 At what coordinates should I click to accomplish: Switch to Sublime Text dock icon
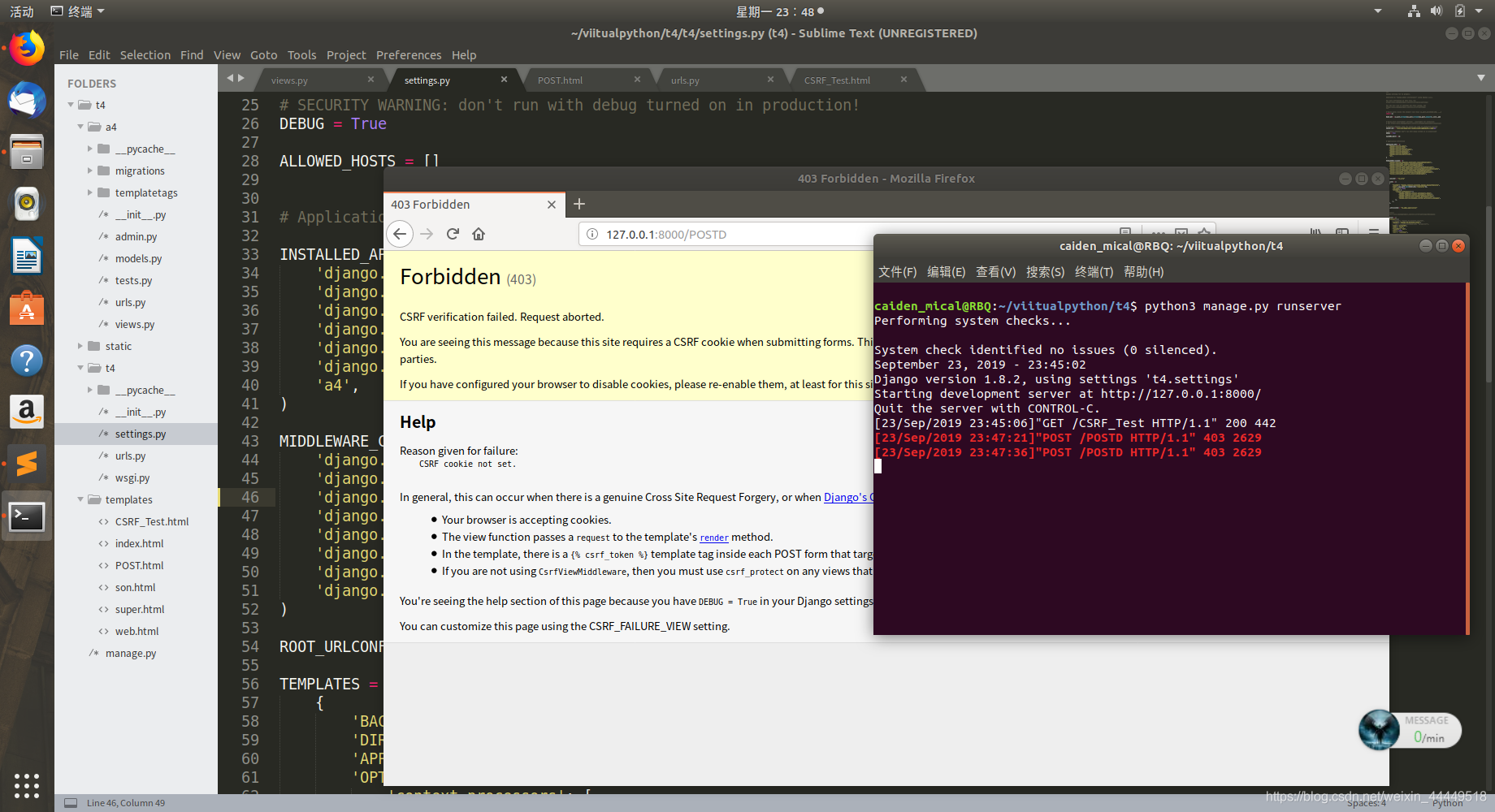27,464
